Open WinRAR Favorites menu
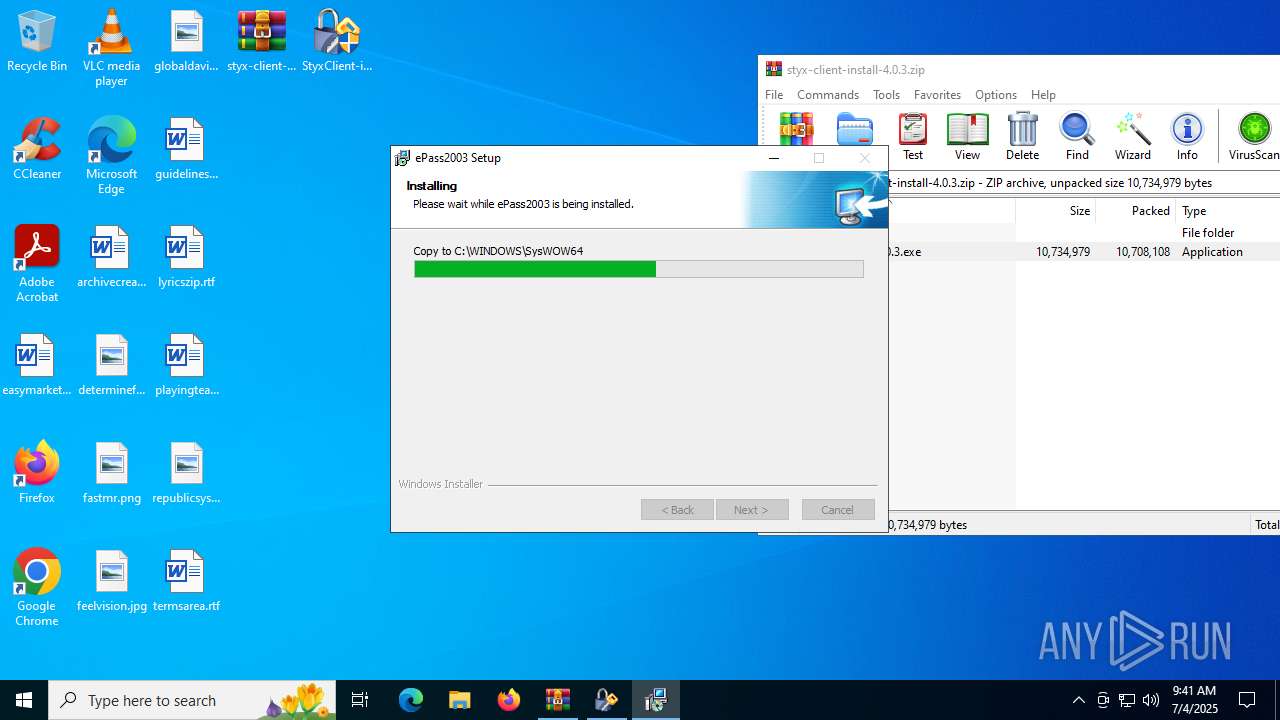The image size is (1280, 720). pyautogui.click(x=937, y=94)
